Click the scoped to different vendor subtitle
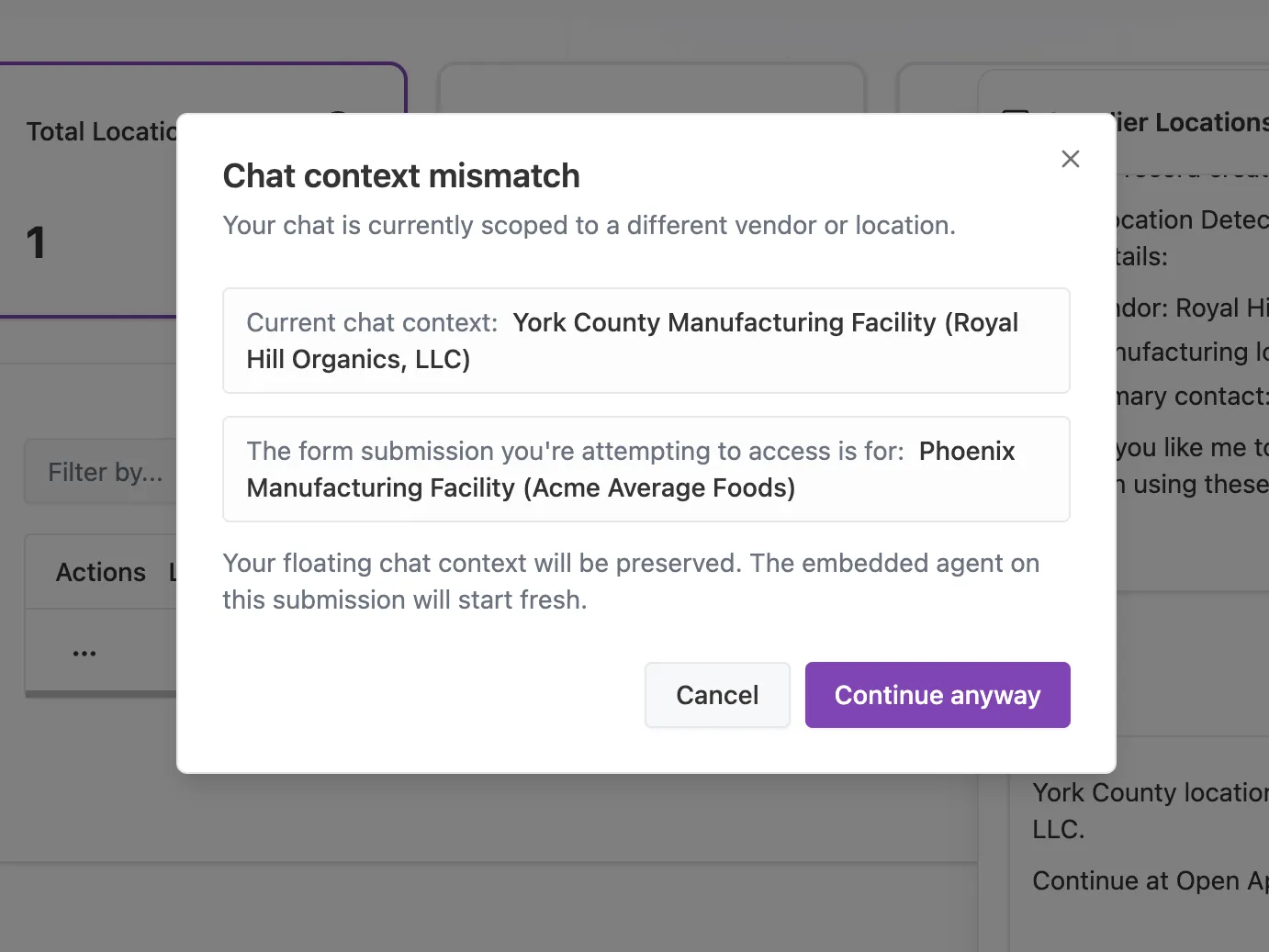Image resolution: width=1269 pixels, height=952 pixels. [x=589, y=225]
